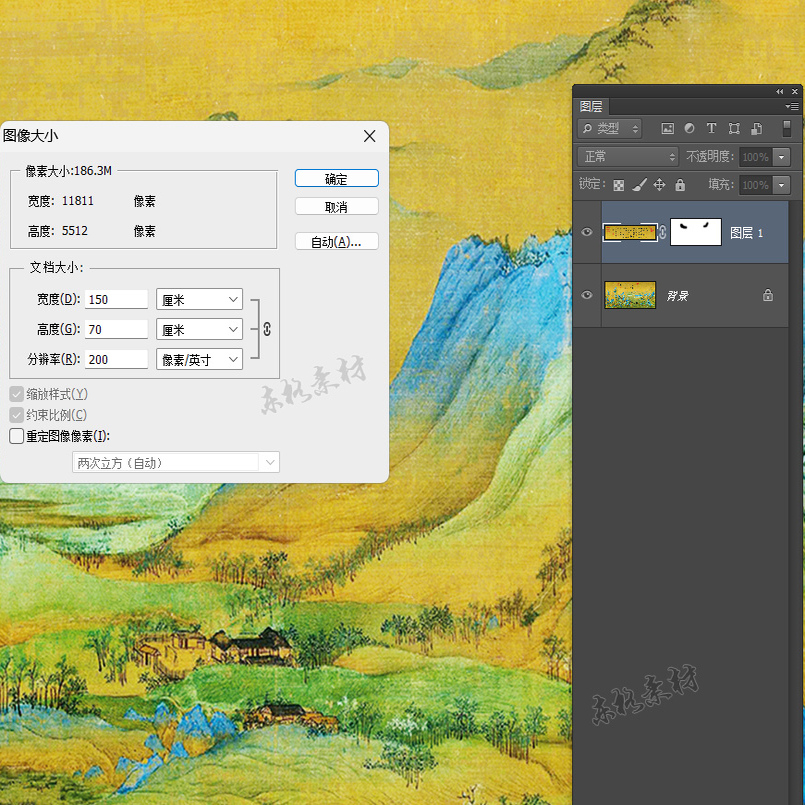Filter layers by smart object icon

(x=756, y=128)
